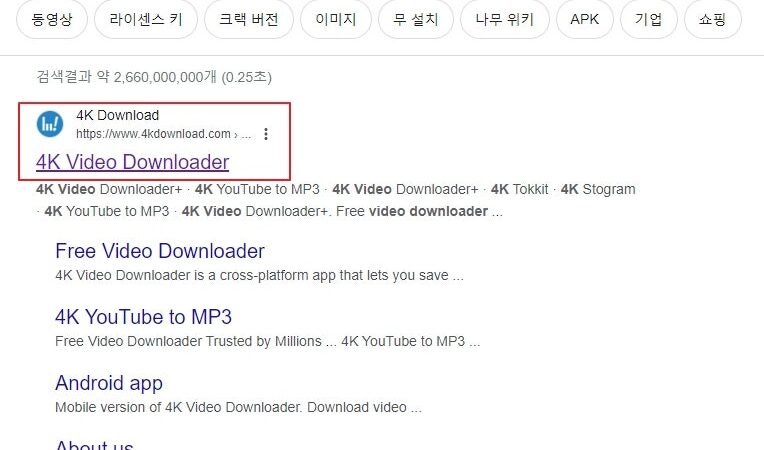Click the 4K Download site name
The width and height of the screenshot is (764, 450).
point(117,115)
